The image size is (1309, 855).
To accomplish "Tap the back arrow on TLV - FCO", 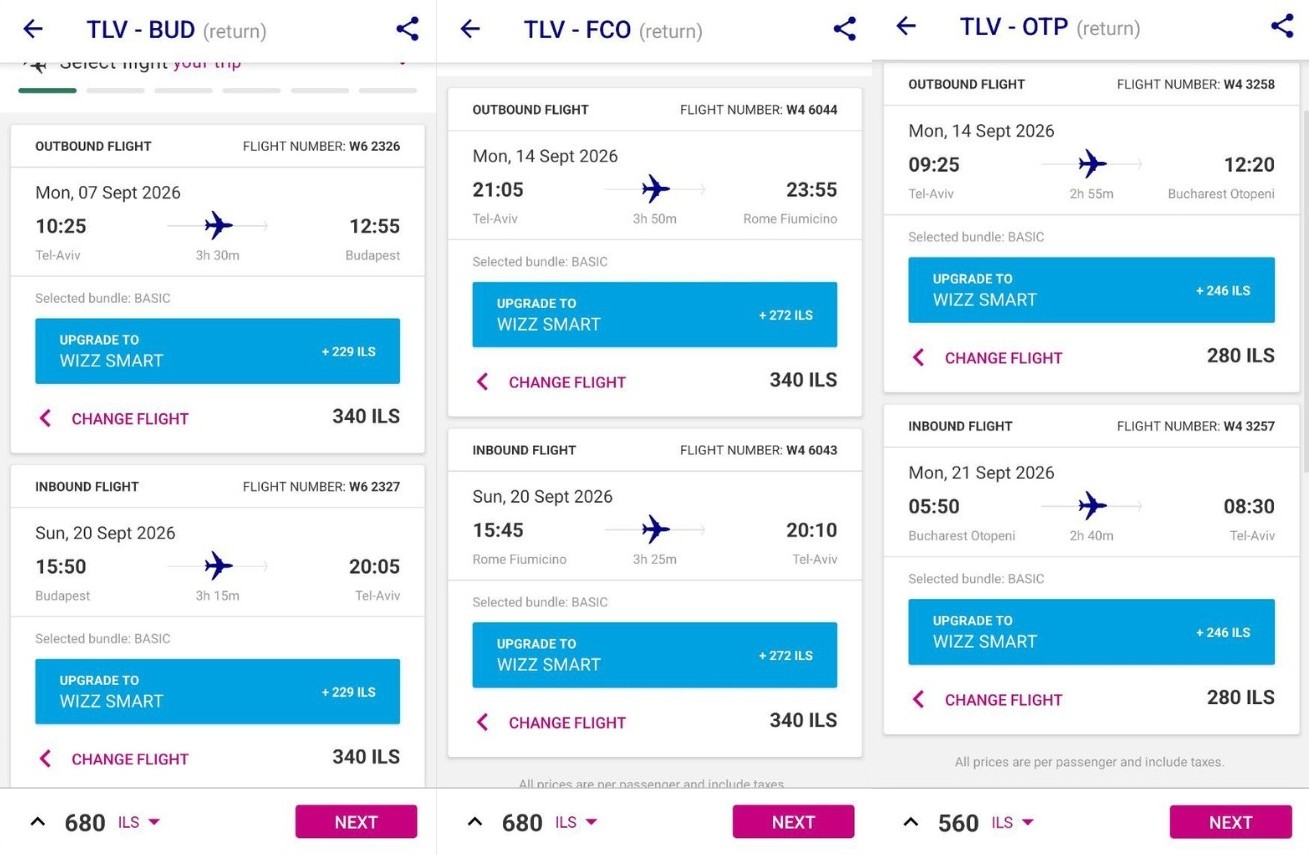I will (470, 28).
